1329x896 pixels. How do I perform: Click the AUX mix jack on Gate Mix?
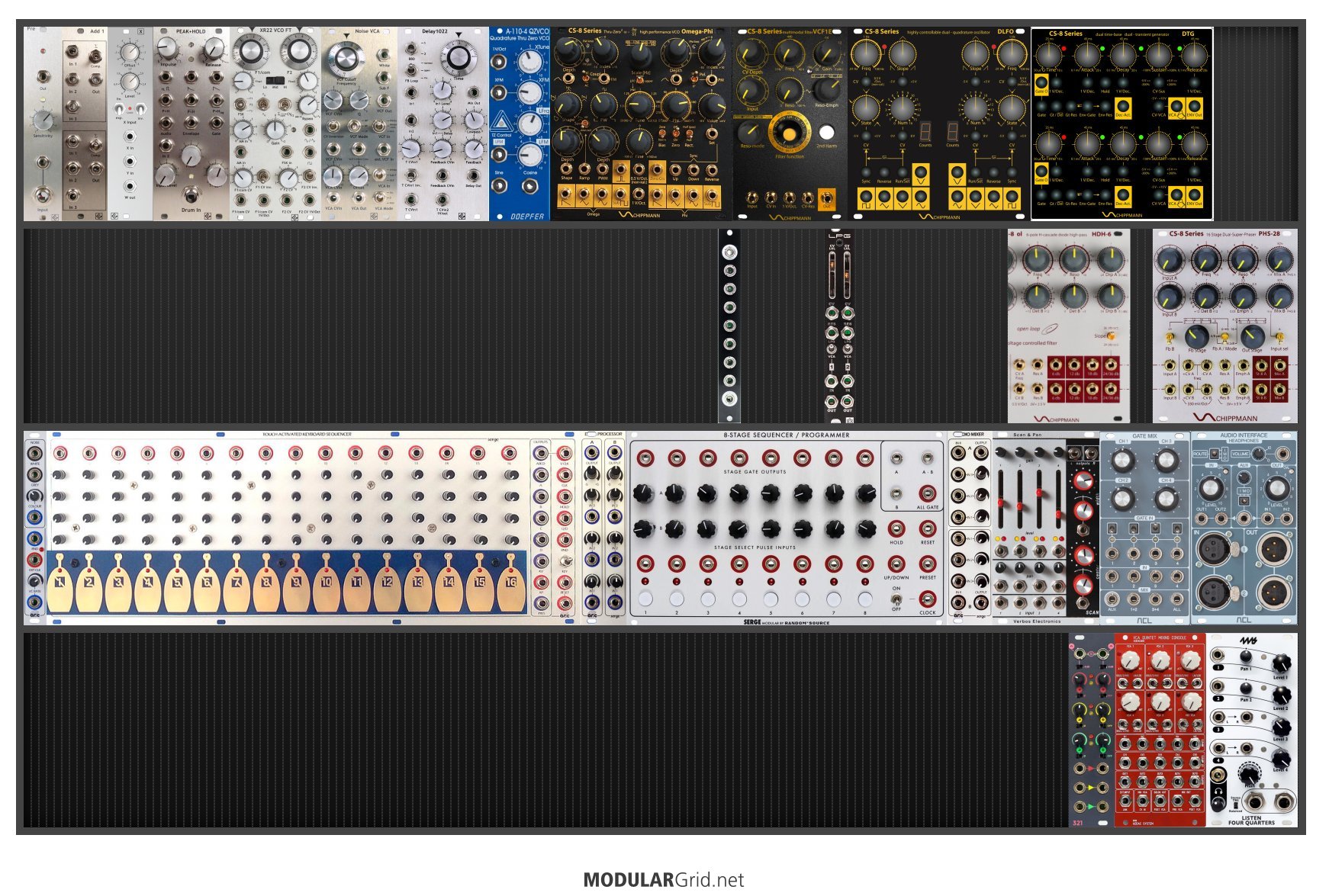click(1112, 599)
